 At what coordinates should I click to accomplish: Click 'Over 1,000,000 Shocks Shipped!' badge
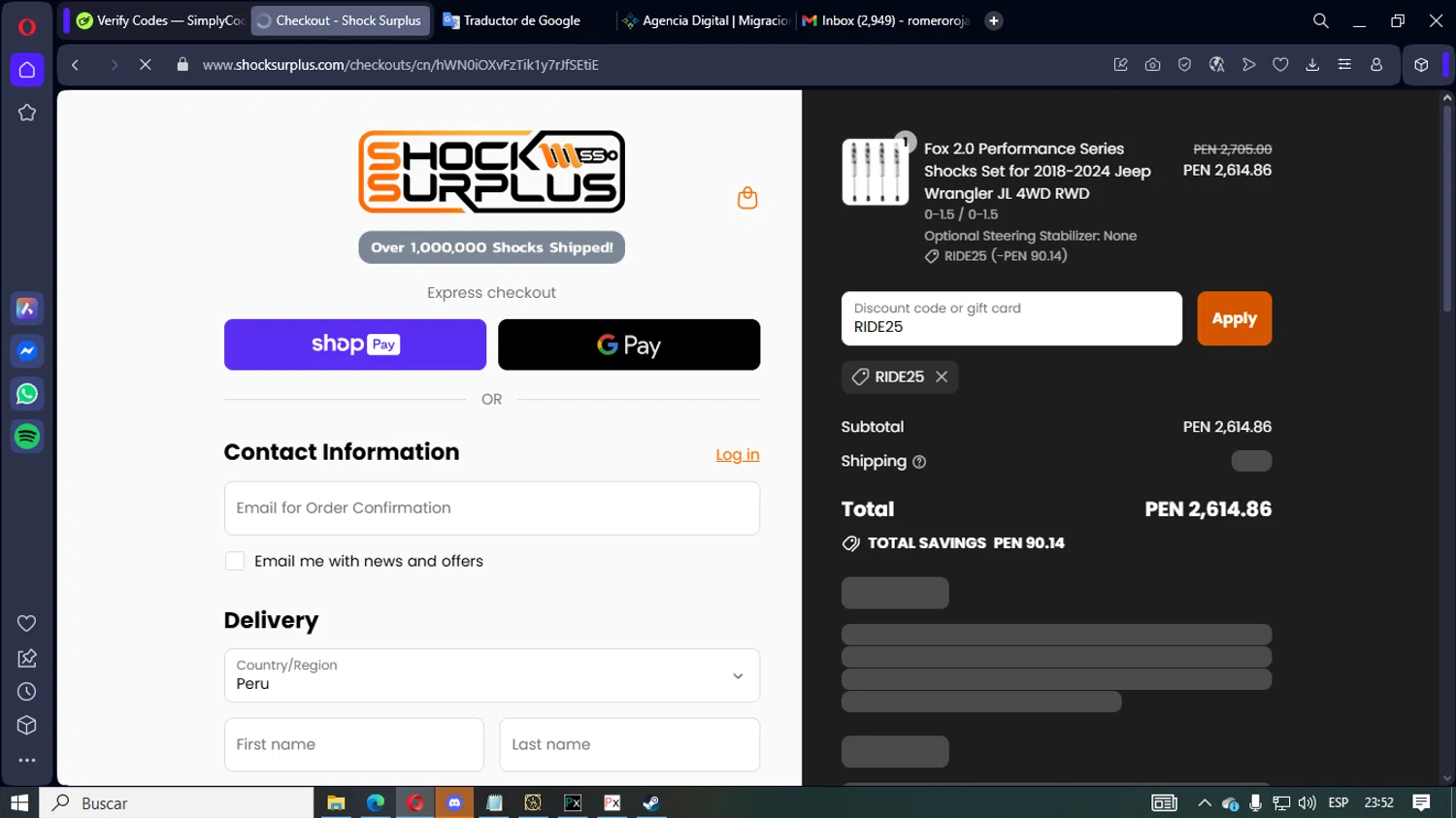coord(492,247)
